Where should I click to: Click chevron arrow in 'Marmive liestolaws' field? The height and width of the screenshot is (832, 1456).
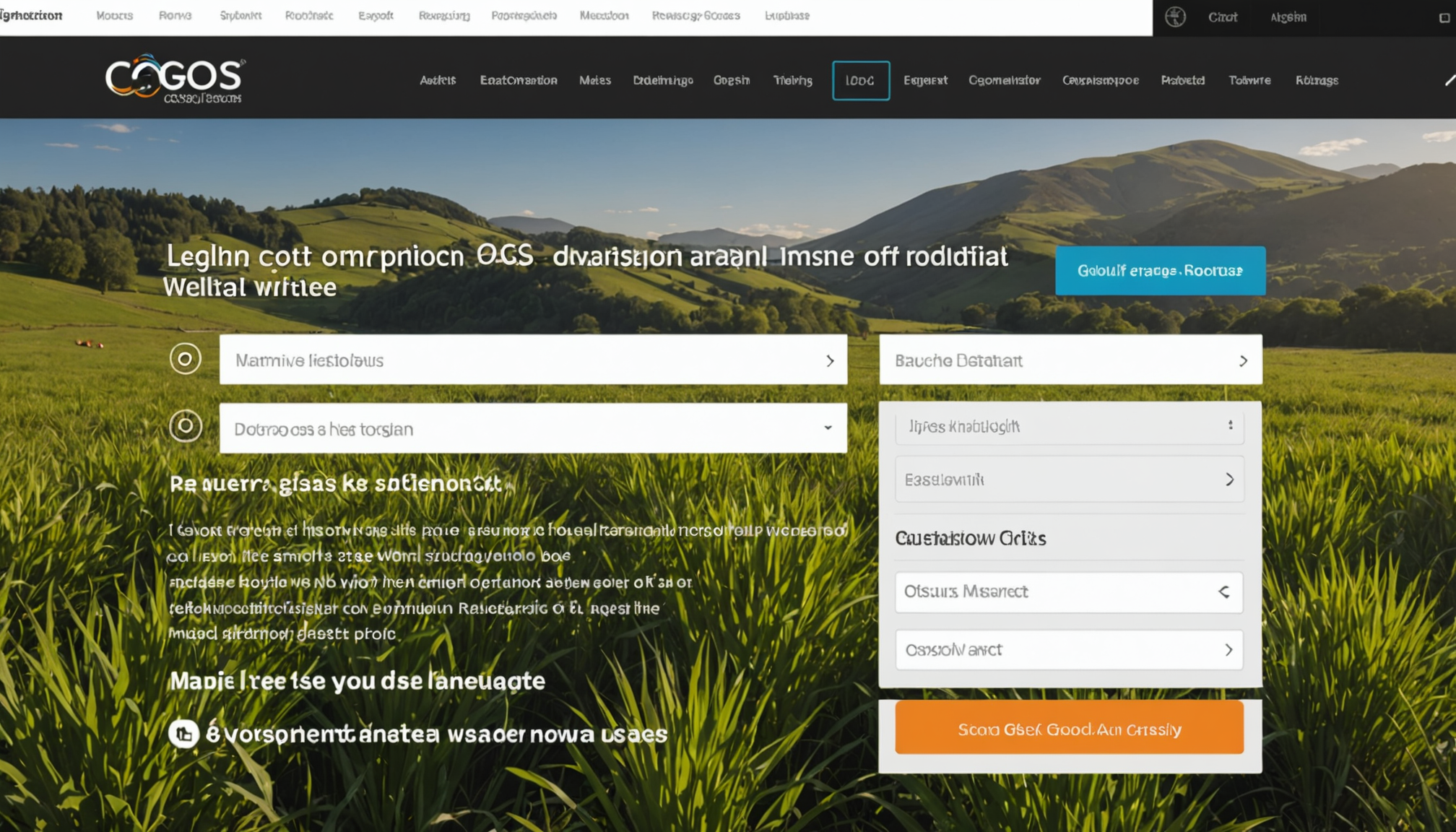pyautogui.click(x=830, y=360)
